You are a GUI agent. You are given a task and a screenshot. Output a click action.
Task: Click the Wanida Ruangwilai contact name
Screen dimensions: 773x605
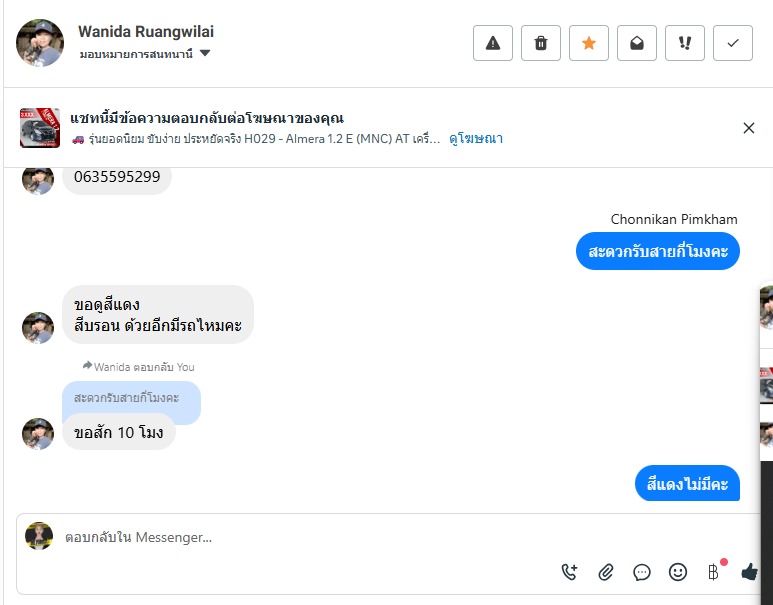146,32
